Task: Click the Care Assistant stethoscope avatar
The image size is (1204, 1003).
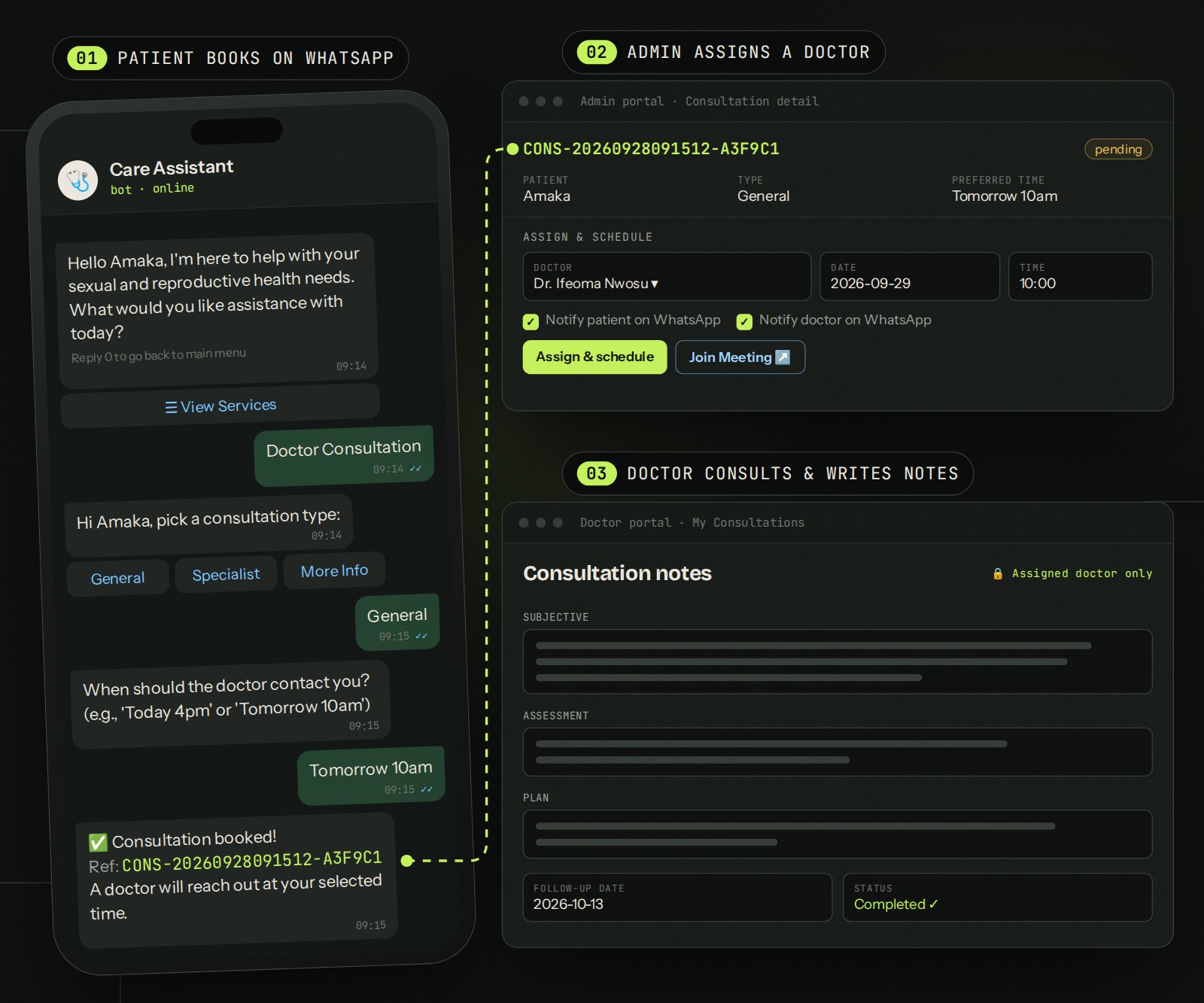Action: 78,181
